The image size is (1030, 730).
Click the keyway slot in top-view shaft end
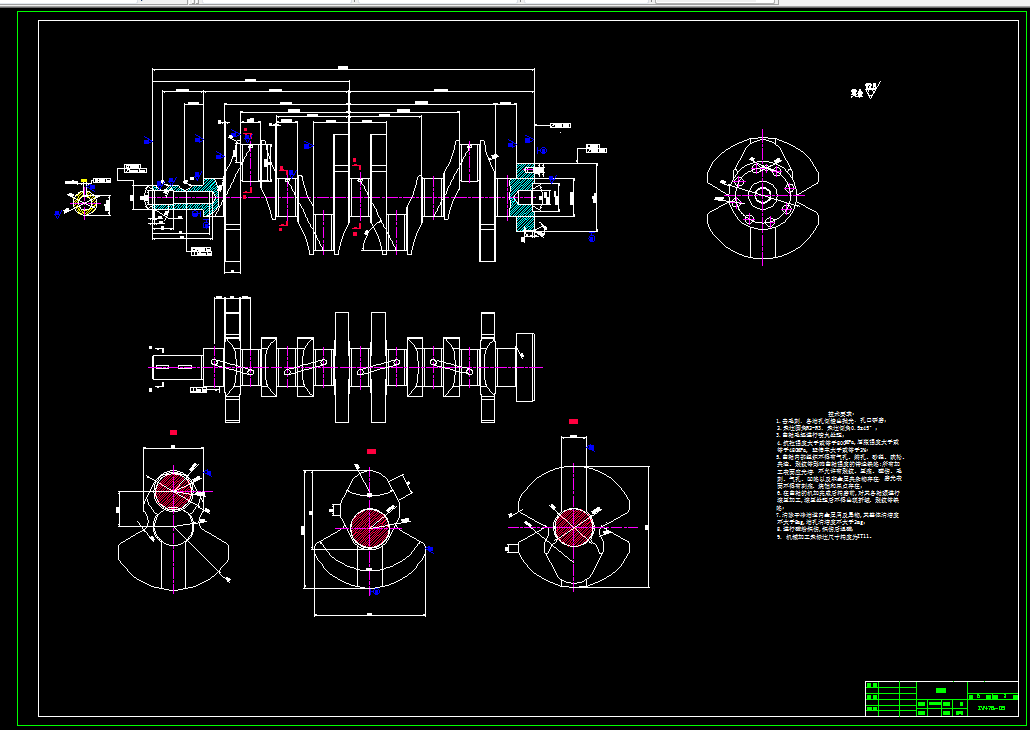tap(175, 367)
